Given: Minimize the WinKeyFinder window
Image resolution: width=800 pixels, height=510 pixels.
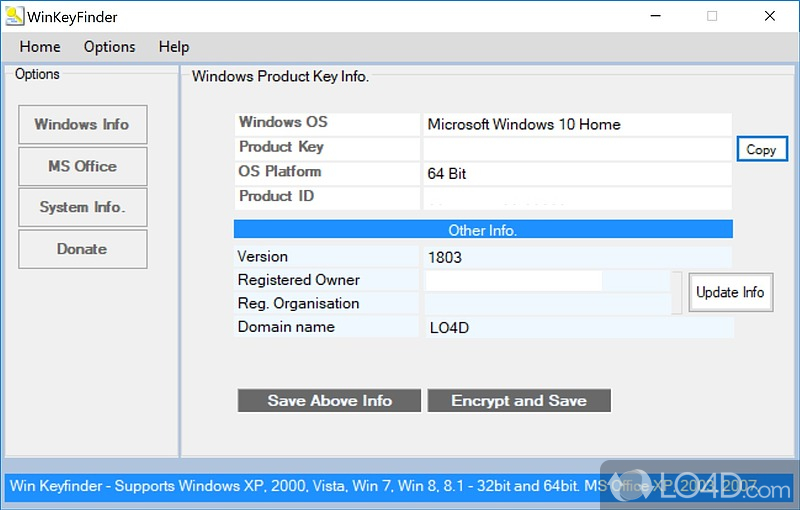Looking at the screenshot, I should click(656, 16).
